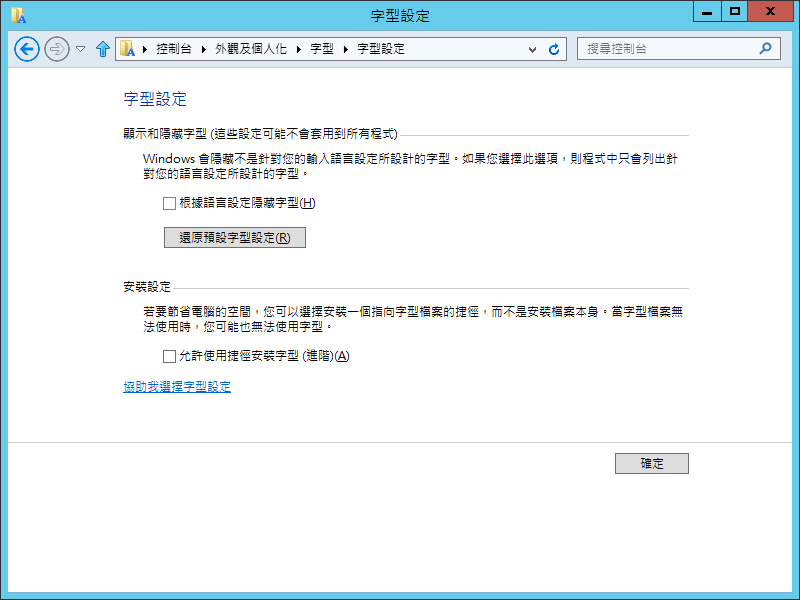This screenshot has height=600, width=800.
Task: Navigate to 字型 in the breadcrumb
Action: (322, 49)
